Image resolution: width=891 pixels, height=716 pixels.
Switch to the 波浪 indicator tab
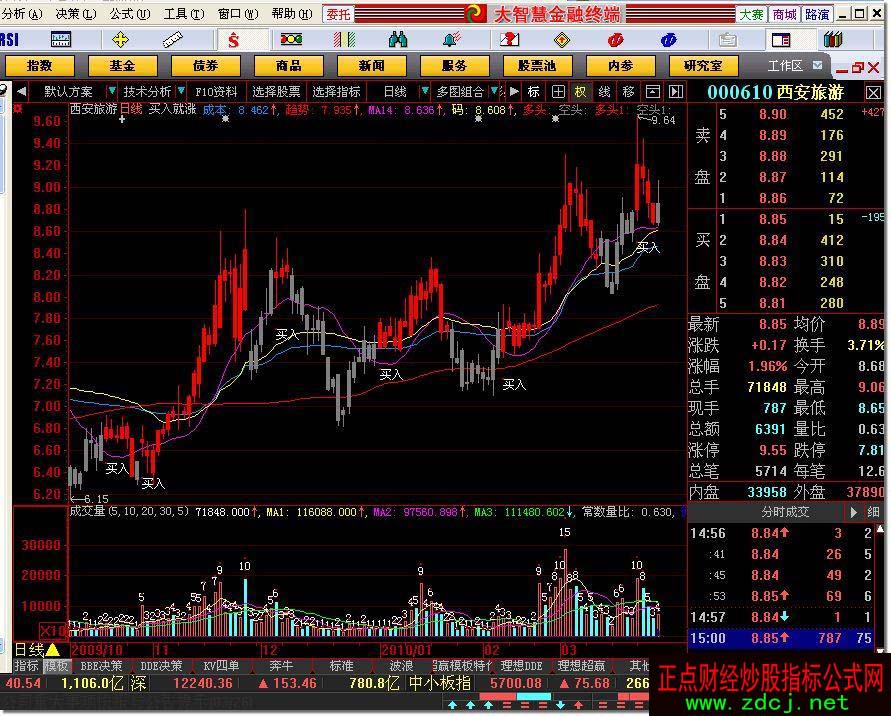401,666
